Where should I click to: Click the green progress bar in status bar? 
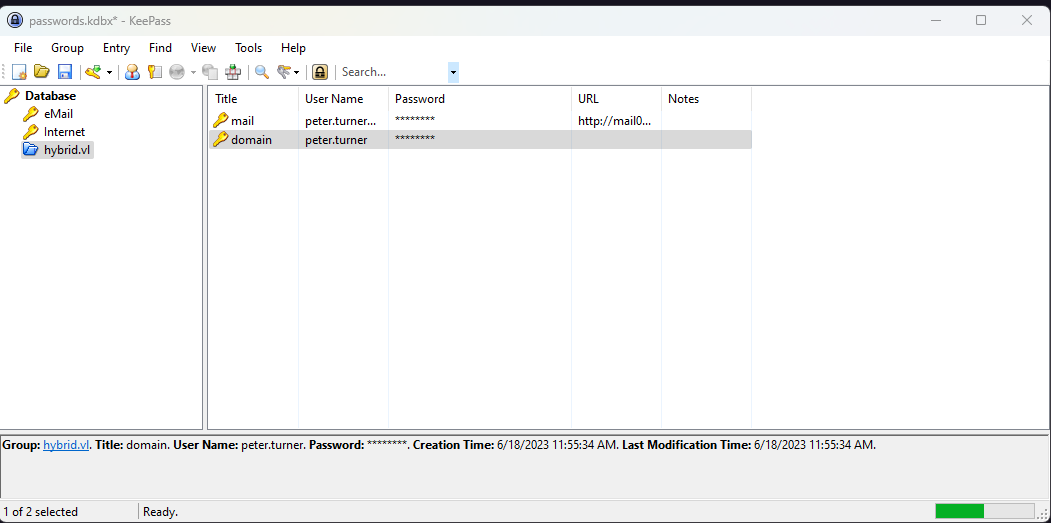point(985,511)
